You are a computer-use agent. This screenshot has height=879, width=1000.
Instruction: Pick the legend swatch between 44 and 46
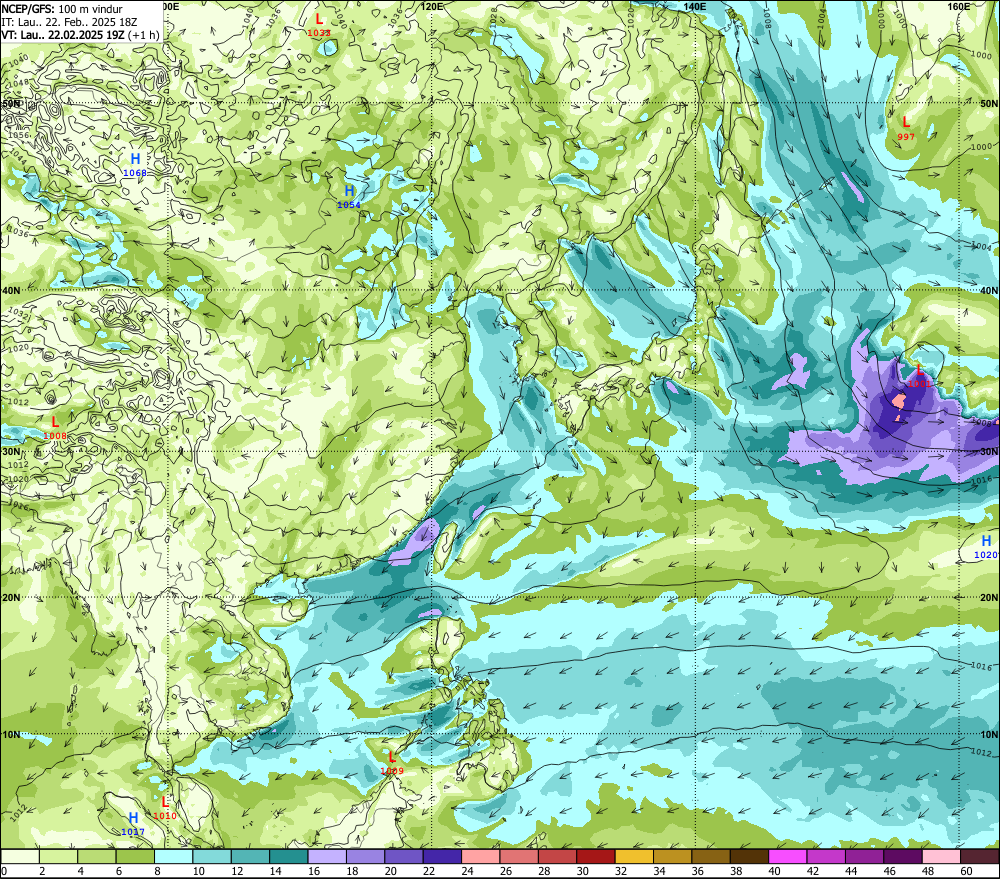(x=864, y=856)
